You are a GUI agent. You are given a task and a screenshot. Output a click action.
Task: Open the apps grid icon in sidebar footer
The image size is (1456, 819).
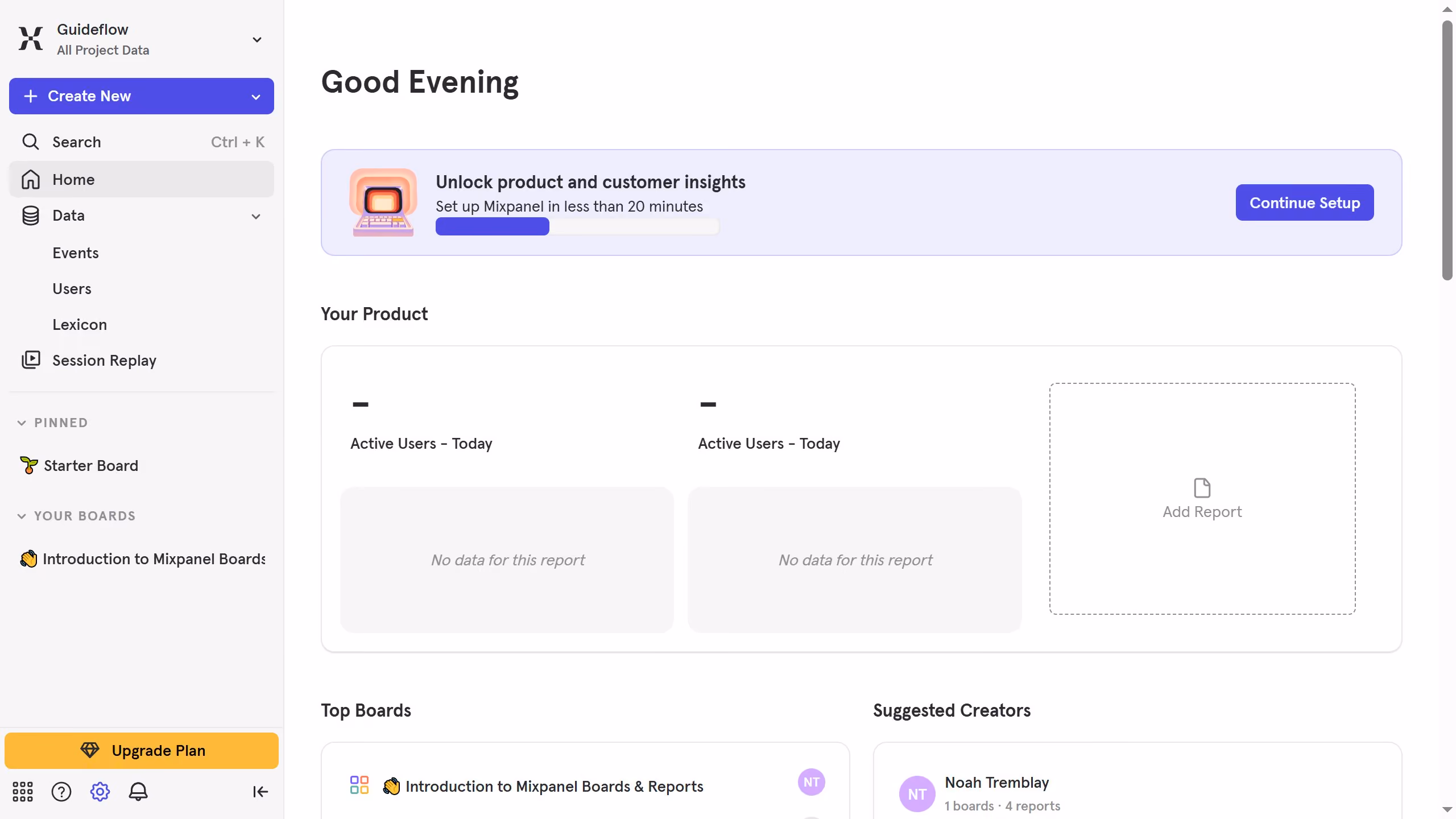tap(23, 791)
